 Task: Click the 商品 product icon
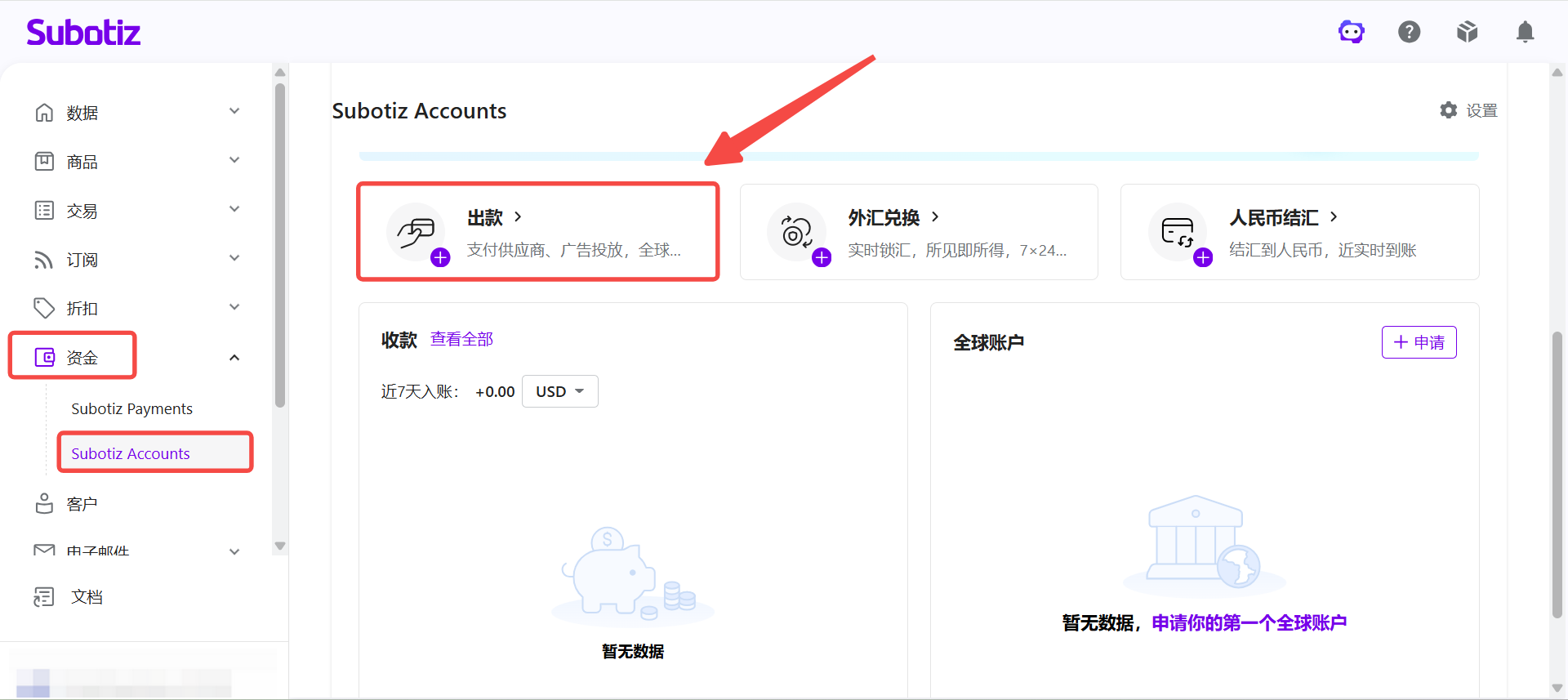point(44,162)
